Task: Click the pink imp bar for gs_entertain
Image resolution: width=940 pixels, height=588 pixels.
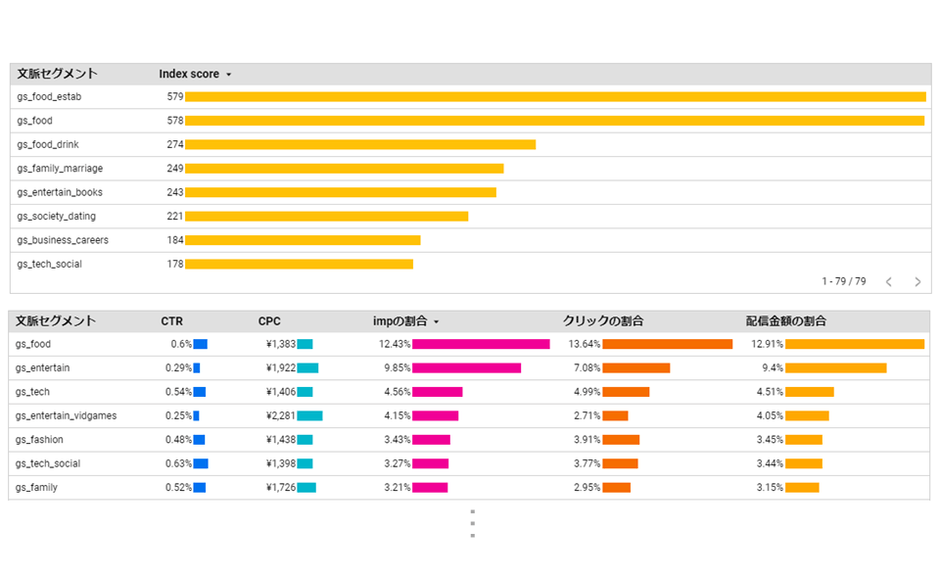Action: [466, 368]
